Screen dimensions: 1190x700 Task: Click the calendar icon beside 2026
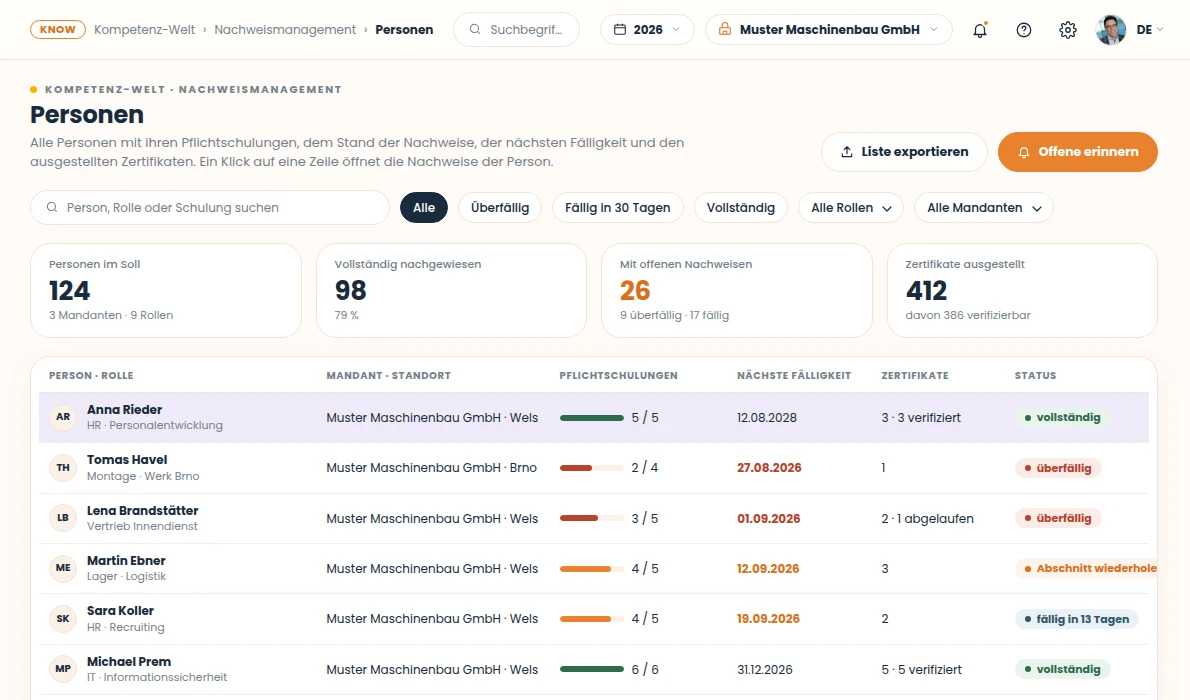tap(620, 30)
